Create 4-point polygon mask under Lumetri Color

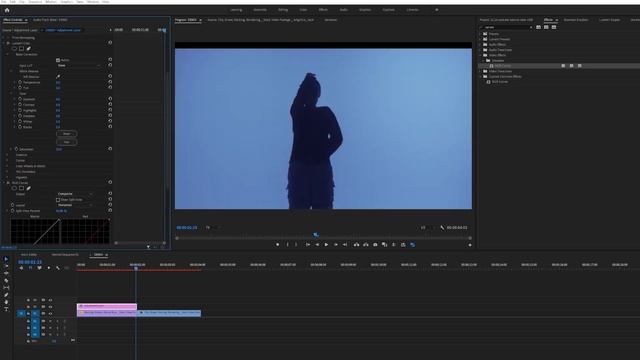click(21, 49)
